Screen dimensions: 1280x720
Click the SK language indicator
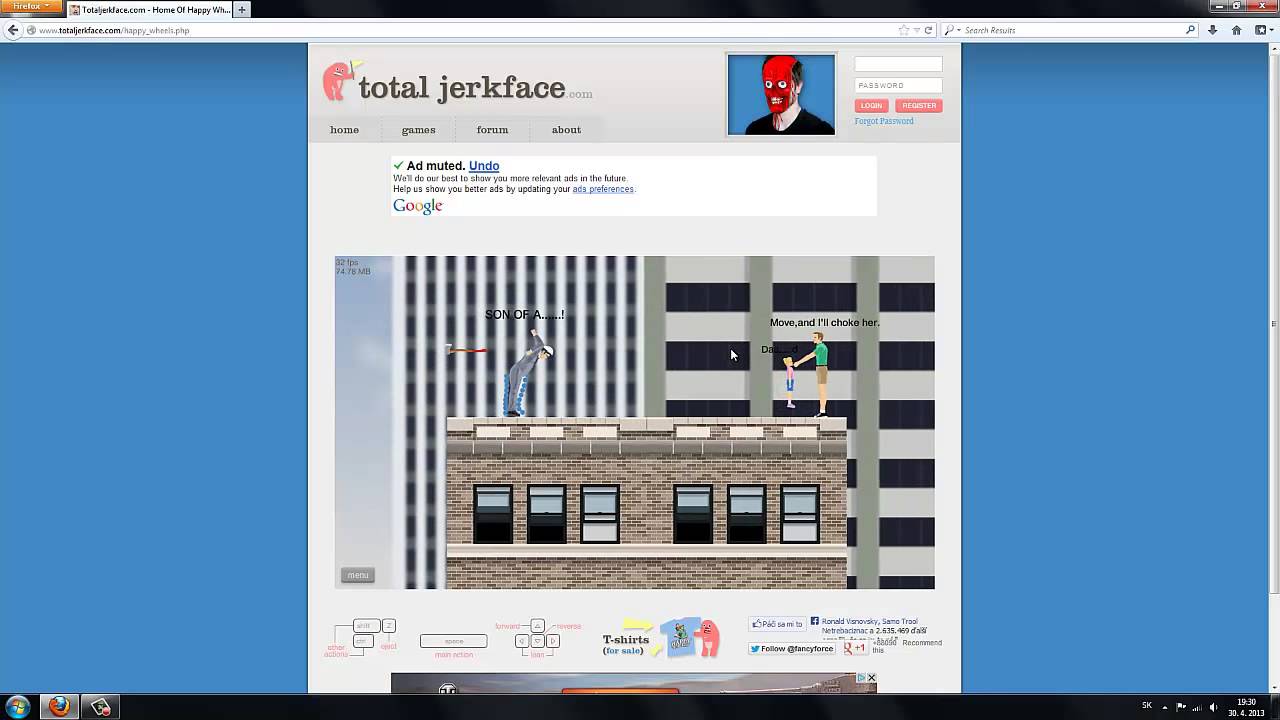pos(1147,706)
